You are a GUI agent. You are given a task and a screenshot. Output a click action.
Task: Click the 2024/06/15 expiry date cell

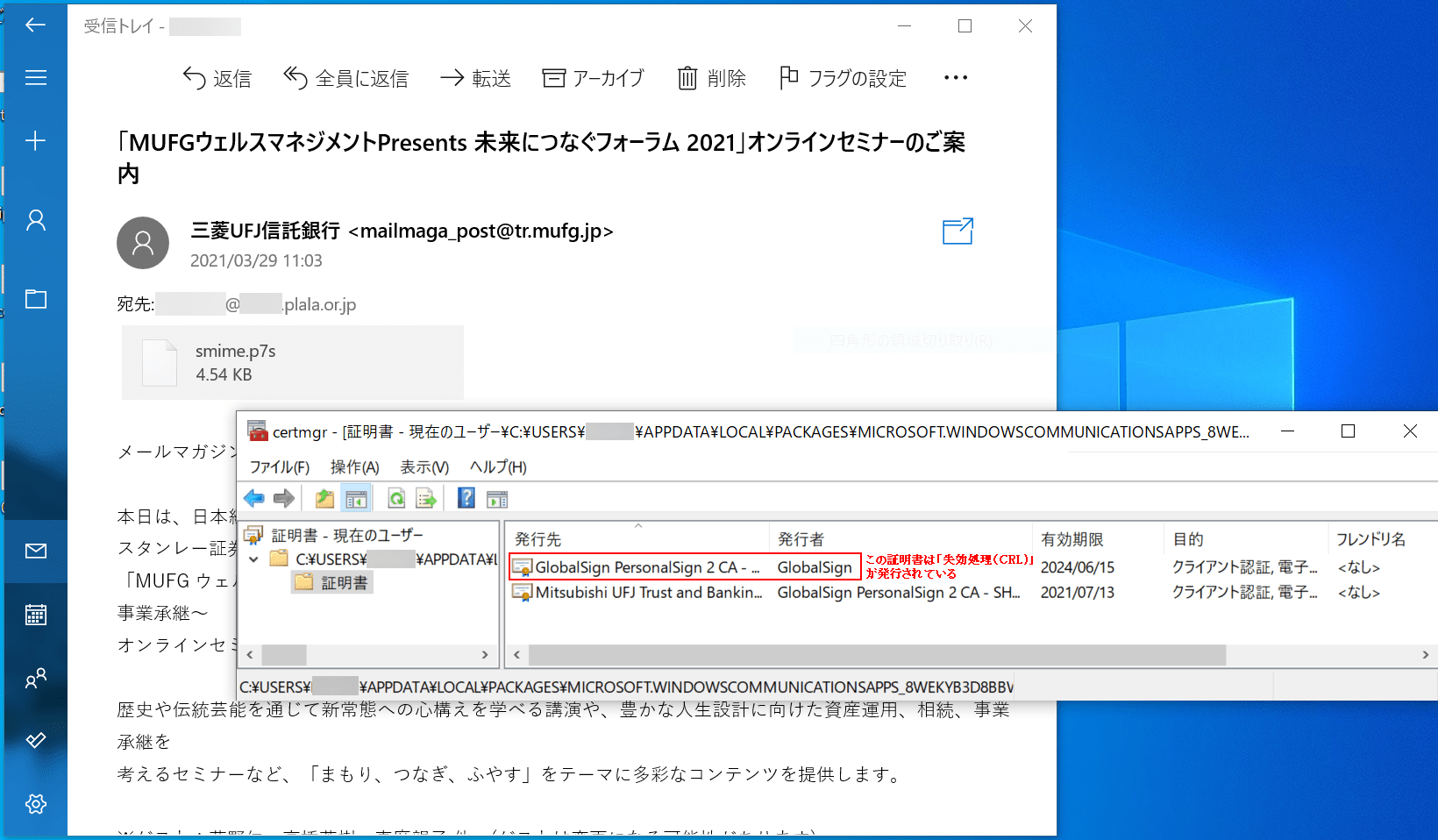tap(1078, 567)
